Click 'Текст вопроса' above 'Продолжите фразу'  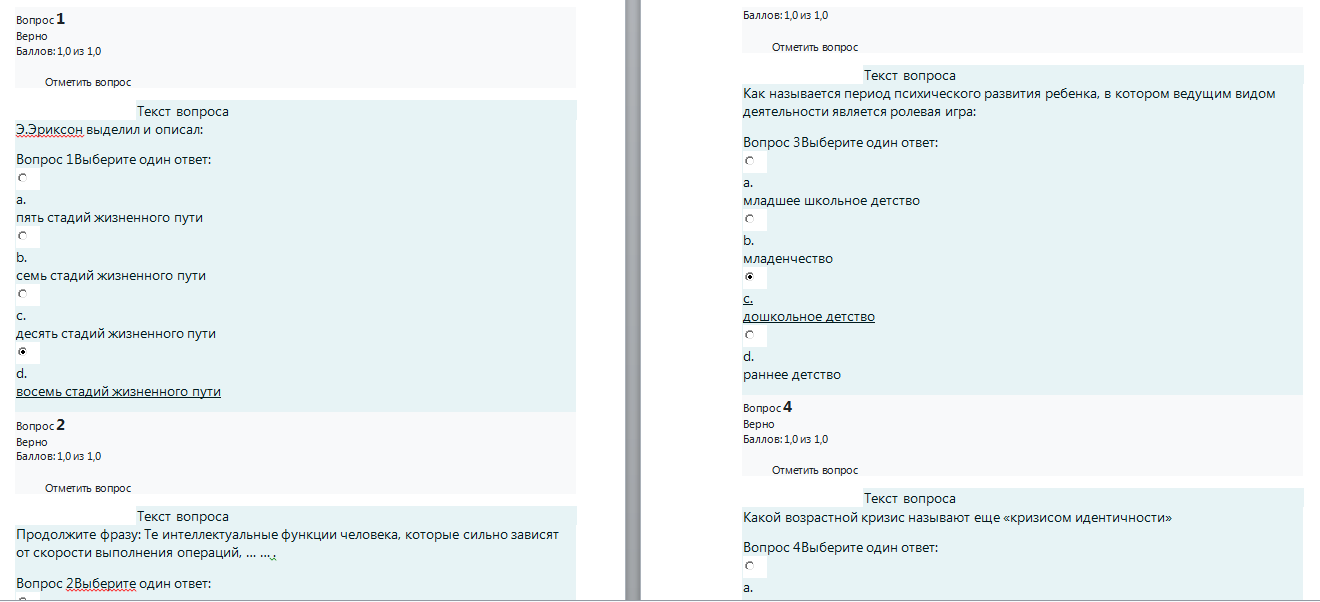[x=183, y=516]
